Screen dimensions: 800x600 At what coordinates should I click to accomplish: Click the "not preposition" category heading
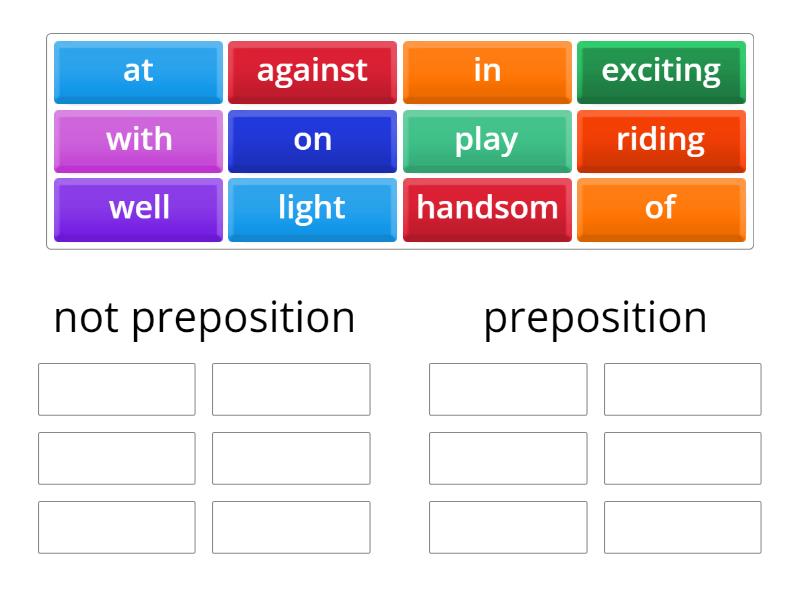(x=206, y=318)
